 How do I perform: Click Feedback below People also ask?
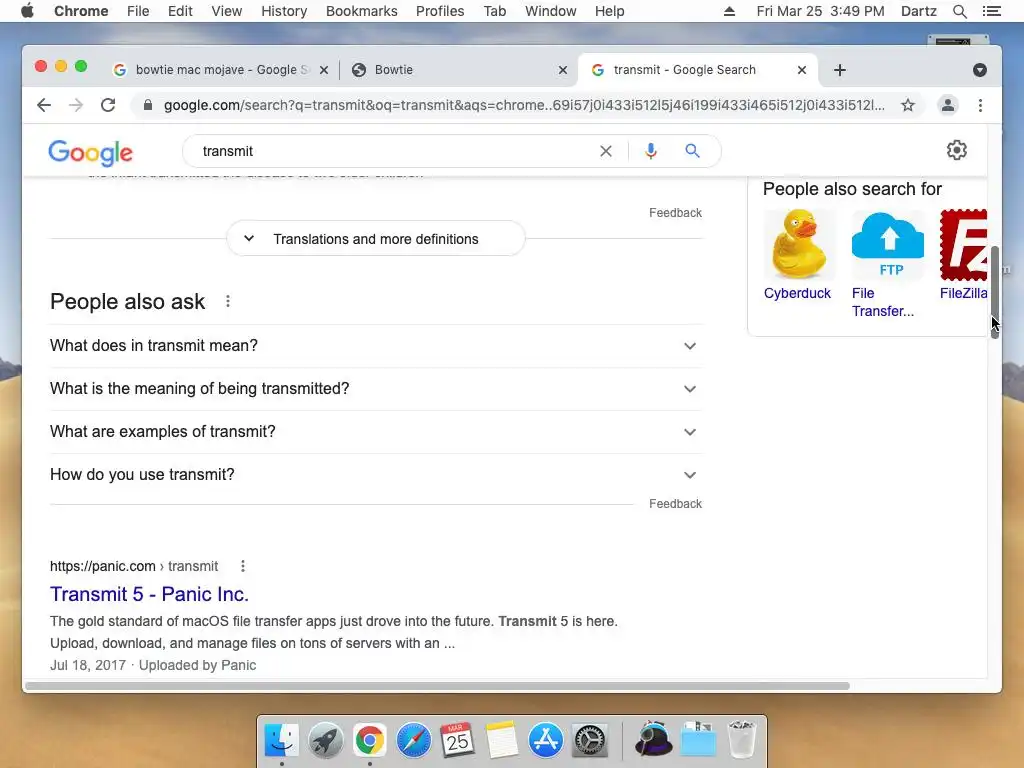point(675,504)
